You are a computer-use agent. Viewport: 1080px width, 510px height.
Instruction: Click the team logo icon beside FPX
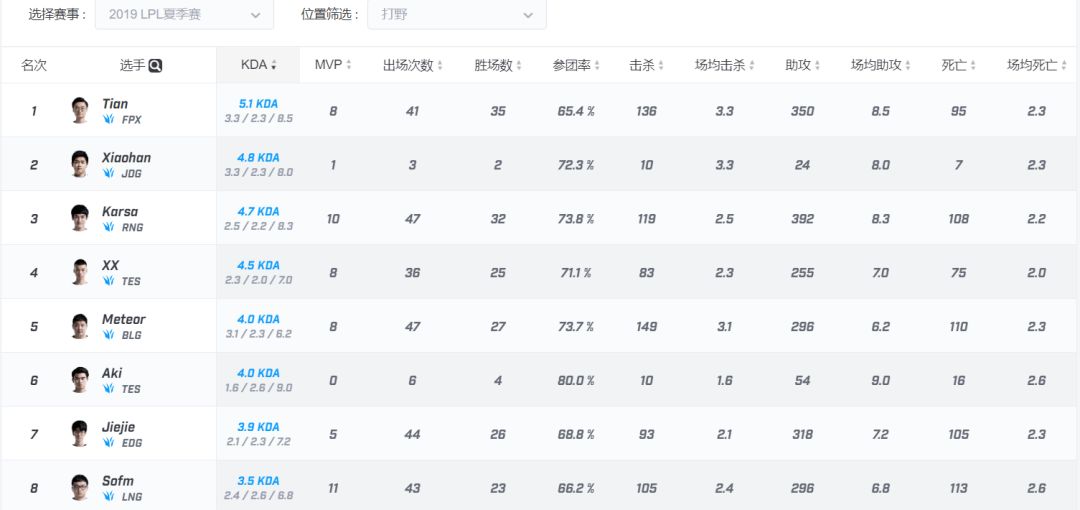click(x=108, y=119)
